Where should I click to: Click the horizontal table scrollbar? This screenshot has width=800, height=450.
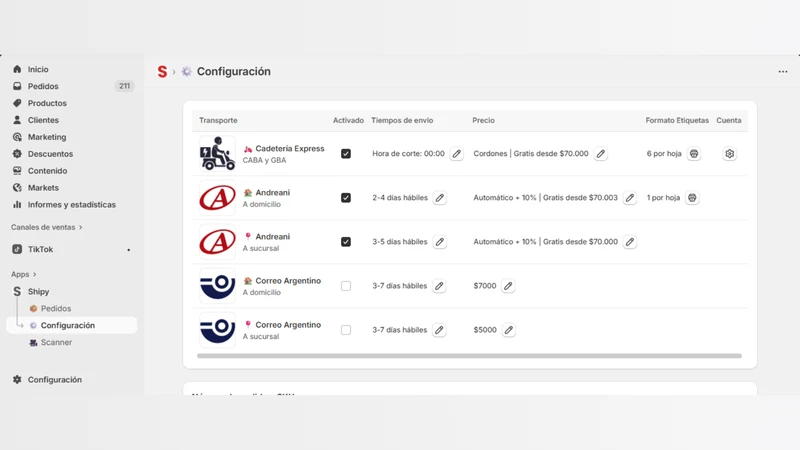[469, 356]
